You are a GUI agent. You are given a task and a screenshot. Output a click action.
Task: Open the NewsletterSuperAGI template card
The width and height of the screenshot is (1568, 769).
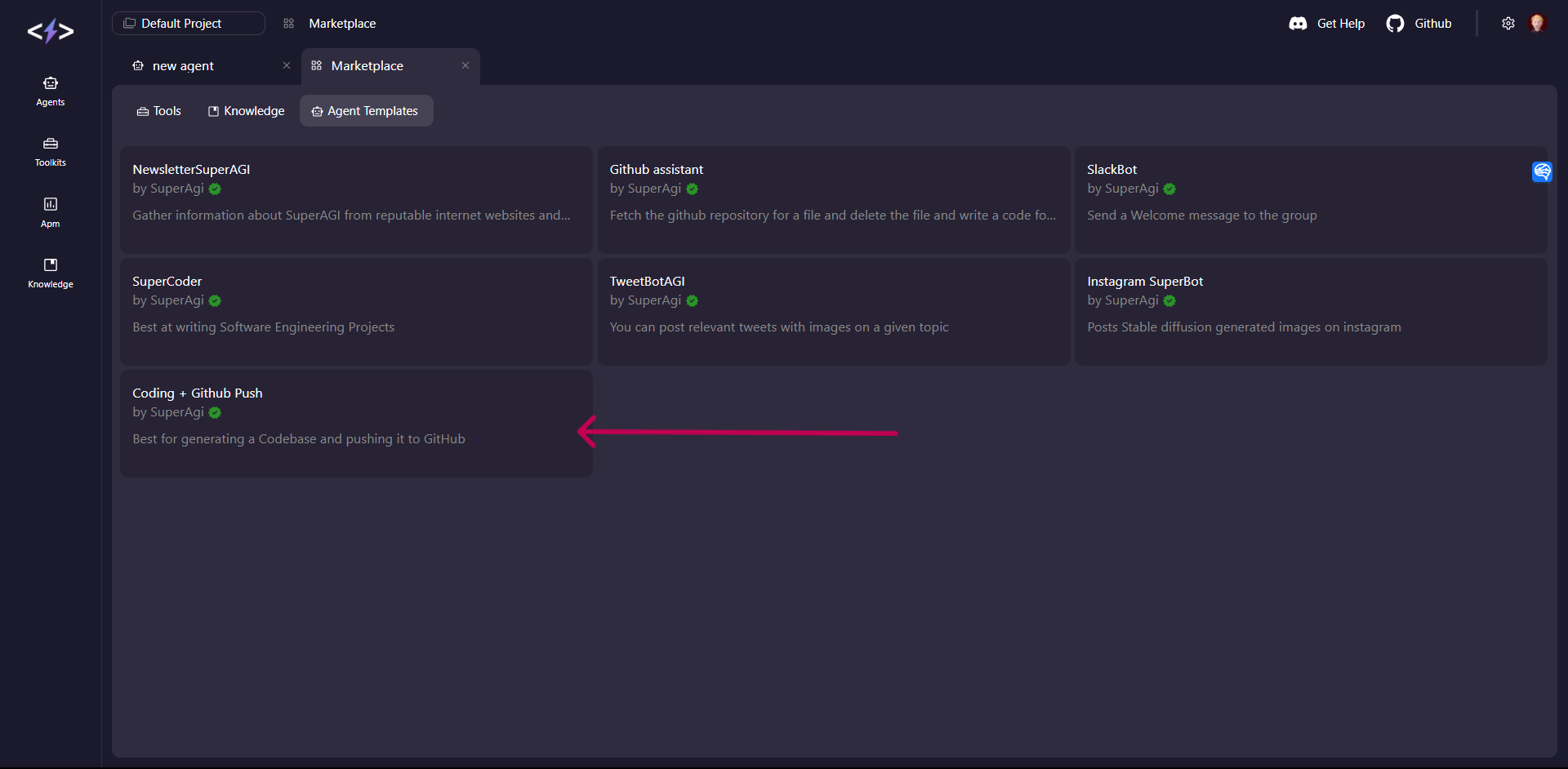(x=356, y=200)
